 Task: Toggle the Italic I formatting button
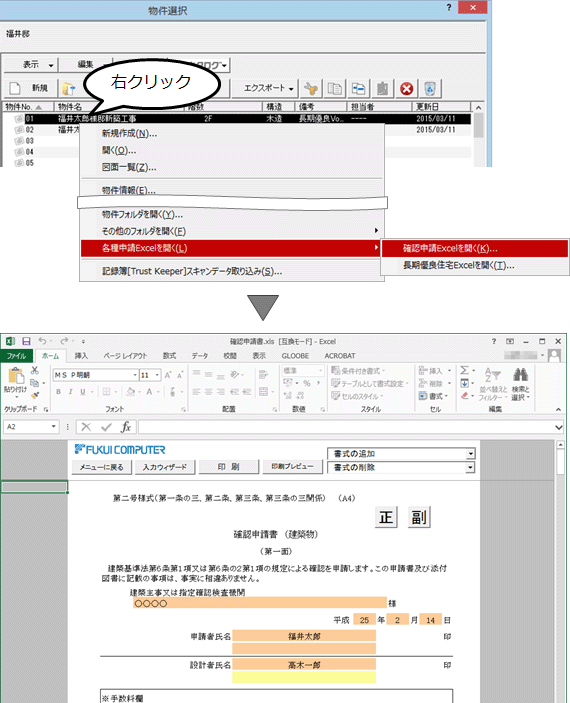(70, 392)
